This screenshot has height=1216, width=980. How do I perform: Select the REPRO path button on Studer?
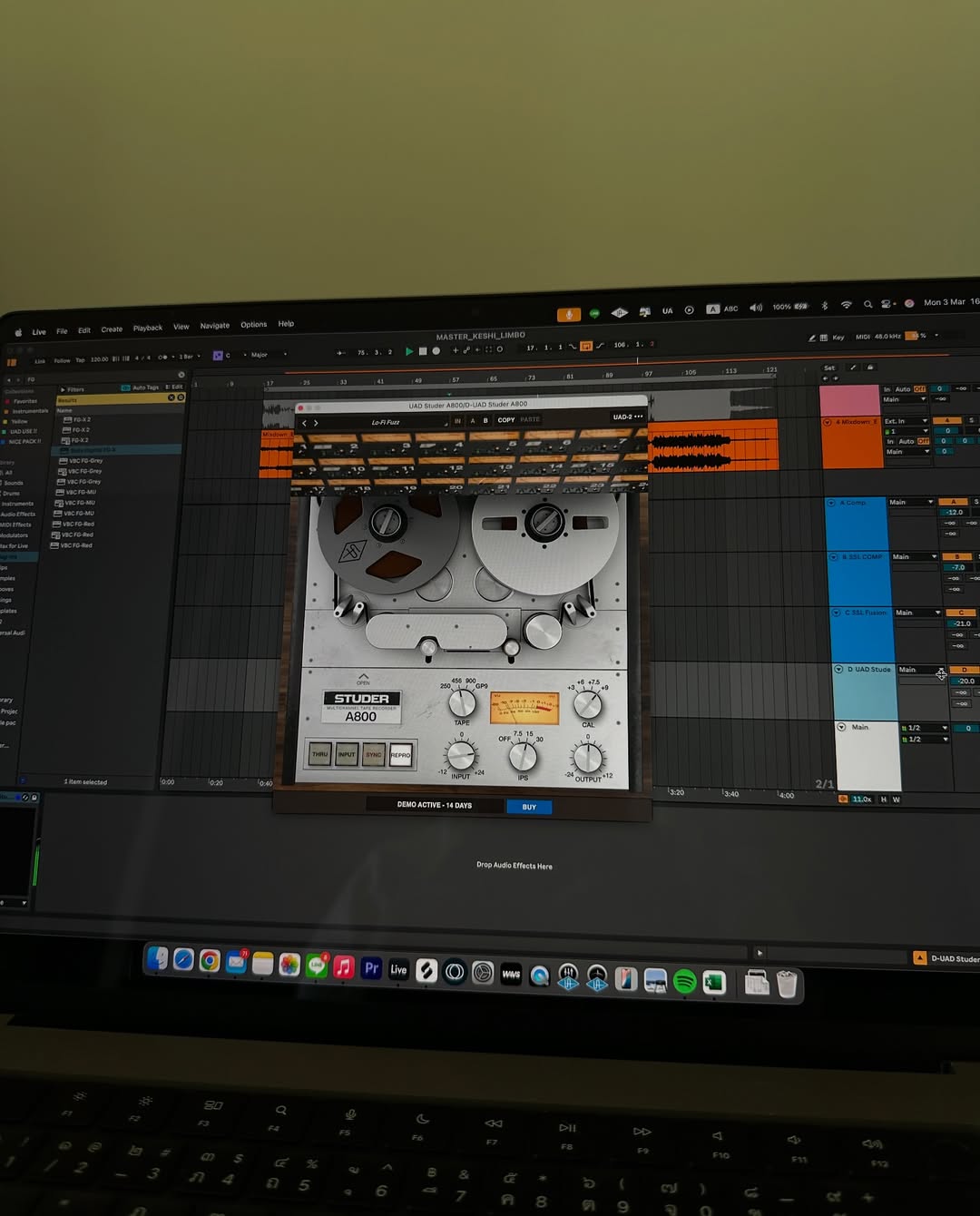pyautogui.click(x=400, y=754)
